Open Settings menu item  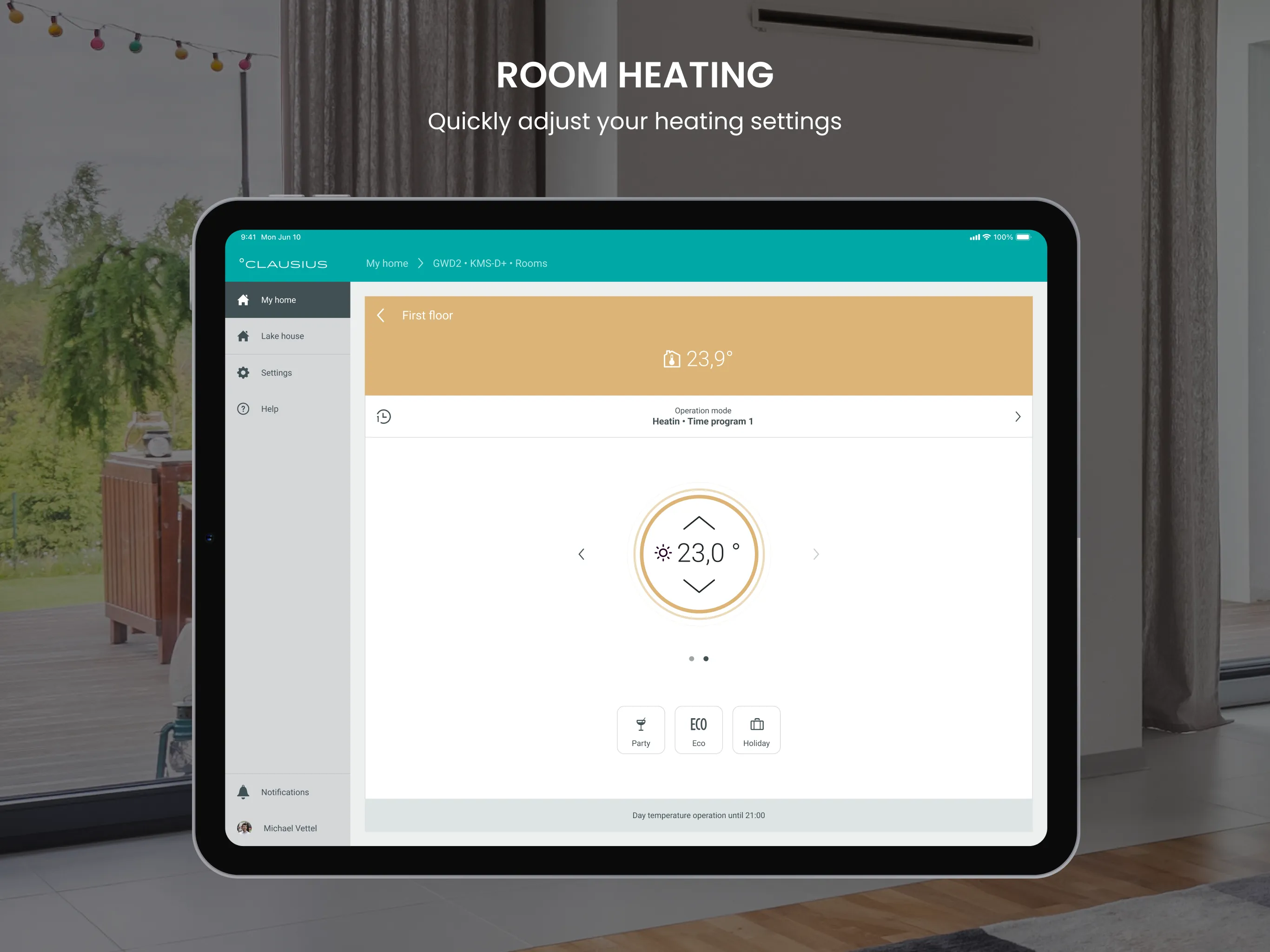pos(276,372)
